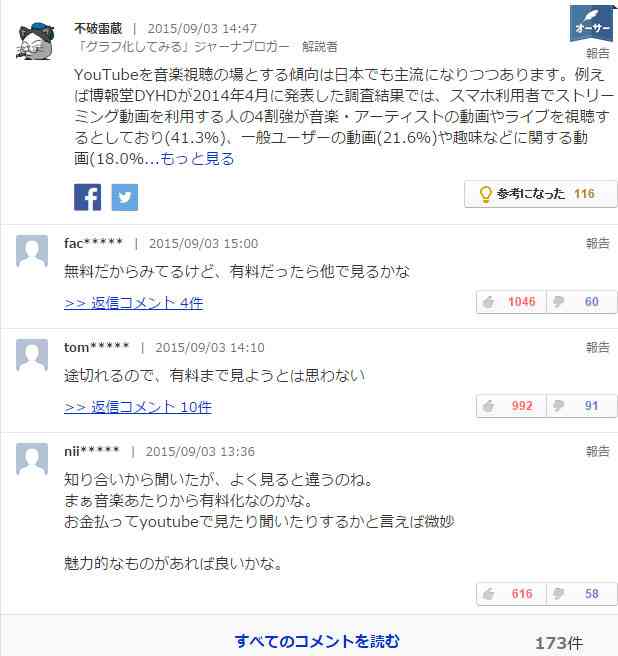Open the 不破雷蔵 author name
618x656 pixels.
98,28
